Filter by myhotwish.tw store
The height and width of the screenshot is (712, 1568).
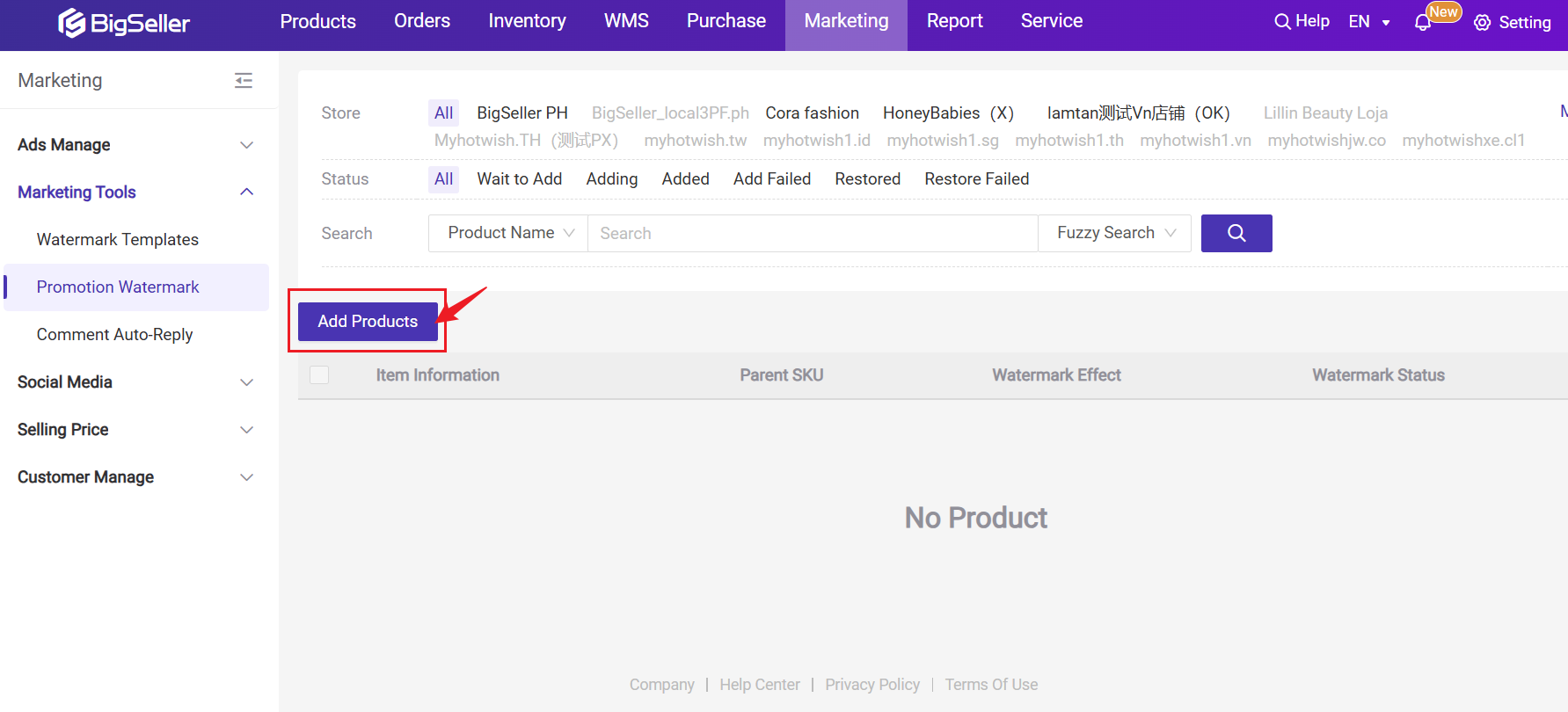point(695,141)
